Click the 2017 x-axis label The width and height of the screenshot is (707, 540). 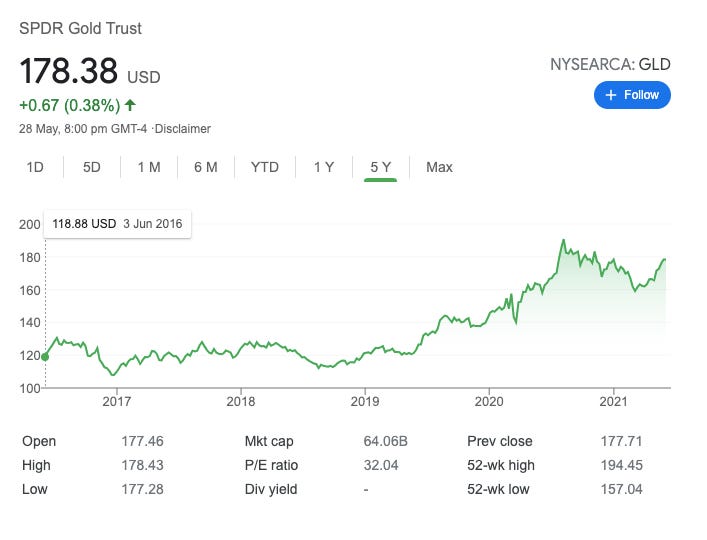click(x=116, y=401)
